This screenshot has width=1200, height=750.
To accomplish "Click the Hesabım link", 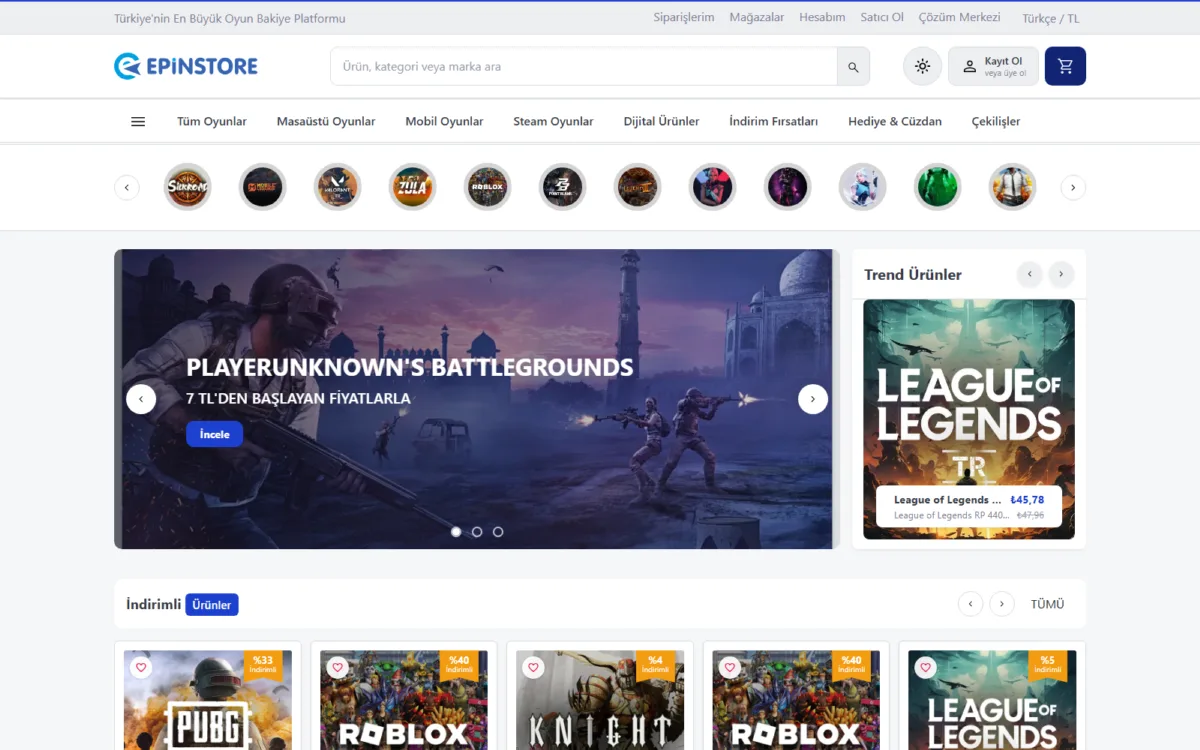I will point(822,18).
